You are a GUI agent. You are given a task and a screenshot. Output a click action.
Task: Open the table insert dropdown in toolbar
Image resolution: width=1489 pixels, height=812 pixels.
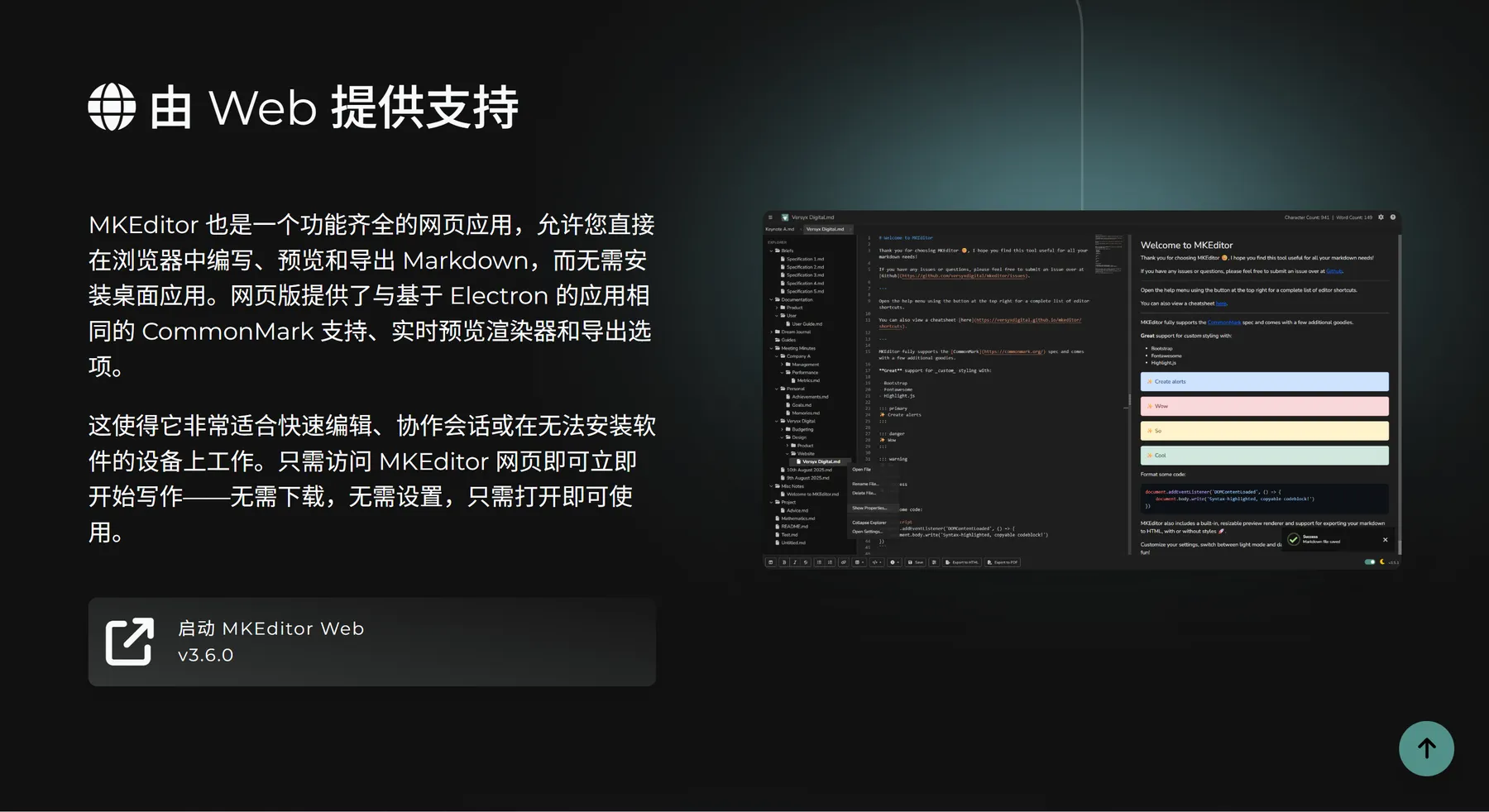coord(859,562)
